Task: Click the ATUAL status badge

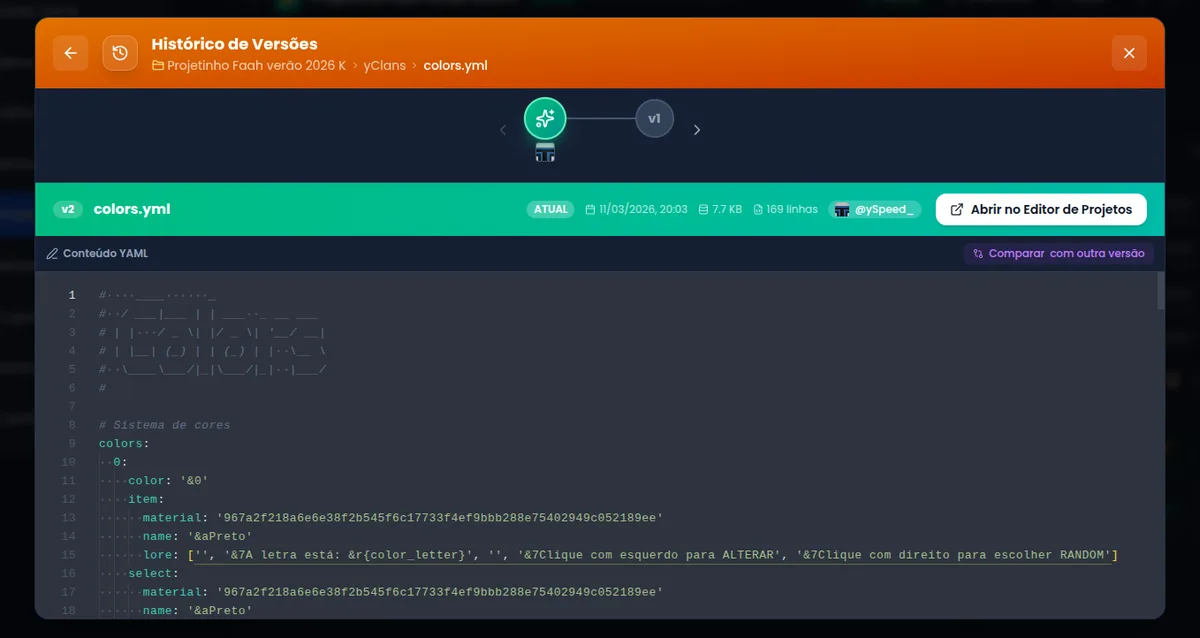Action: coord(550,209)
